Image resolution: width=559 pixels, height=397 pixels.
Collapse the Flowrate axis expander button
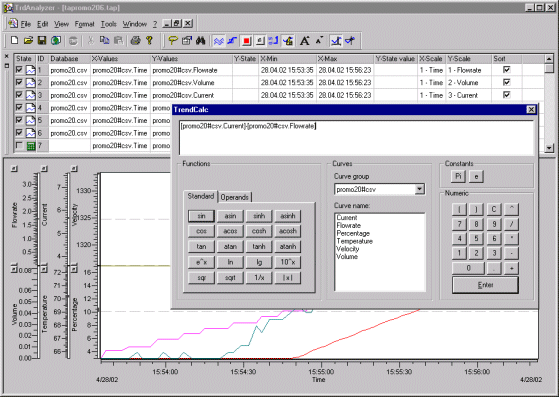(14, 169)
